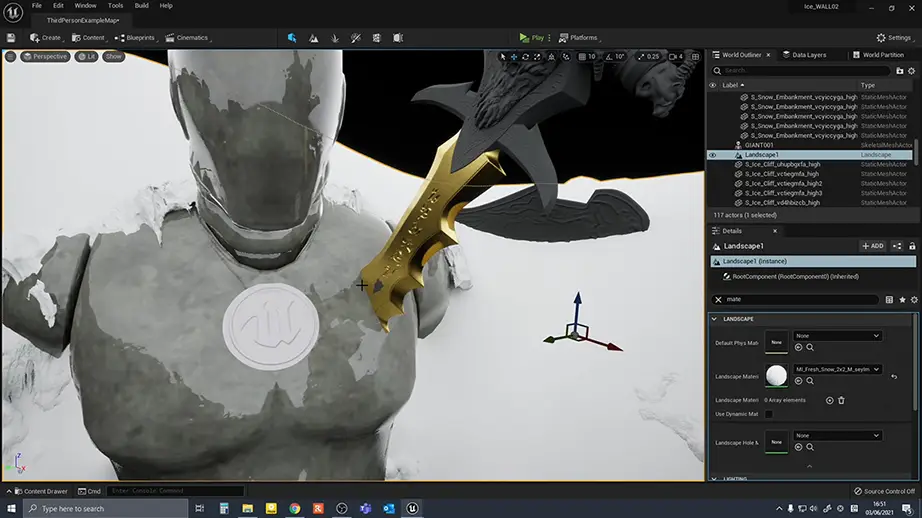Clear the 'mate' search filter
Screen dimensions: 922x518
point(718,300)
